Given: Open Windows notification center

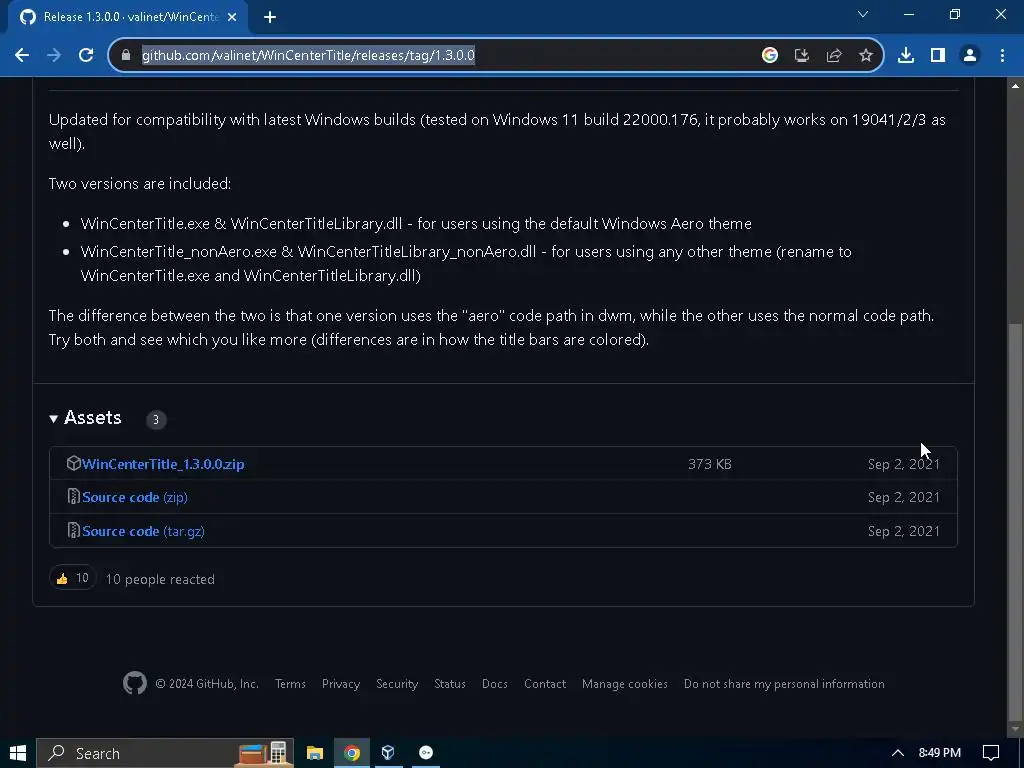Looking at the screenshot, I should click(991, 753).
